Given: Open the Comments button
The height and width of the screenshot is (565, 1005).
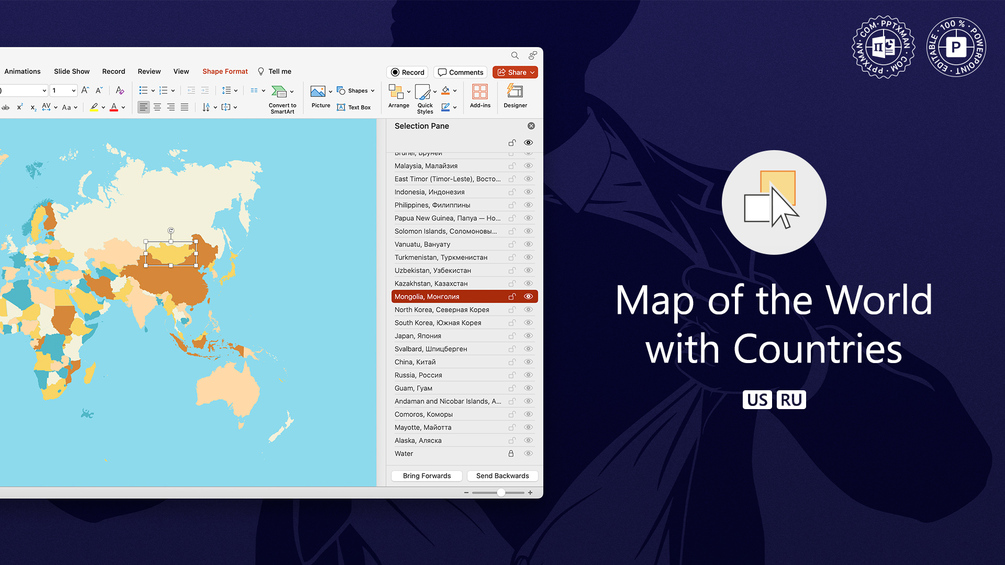Looking at the screenshot, I should [460, 72].
